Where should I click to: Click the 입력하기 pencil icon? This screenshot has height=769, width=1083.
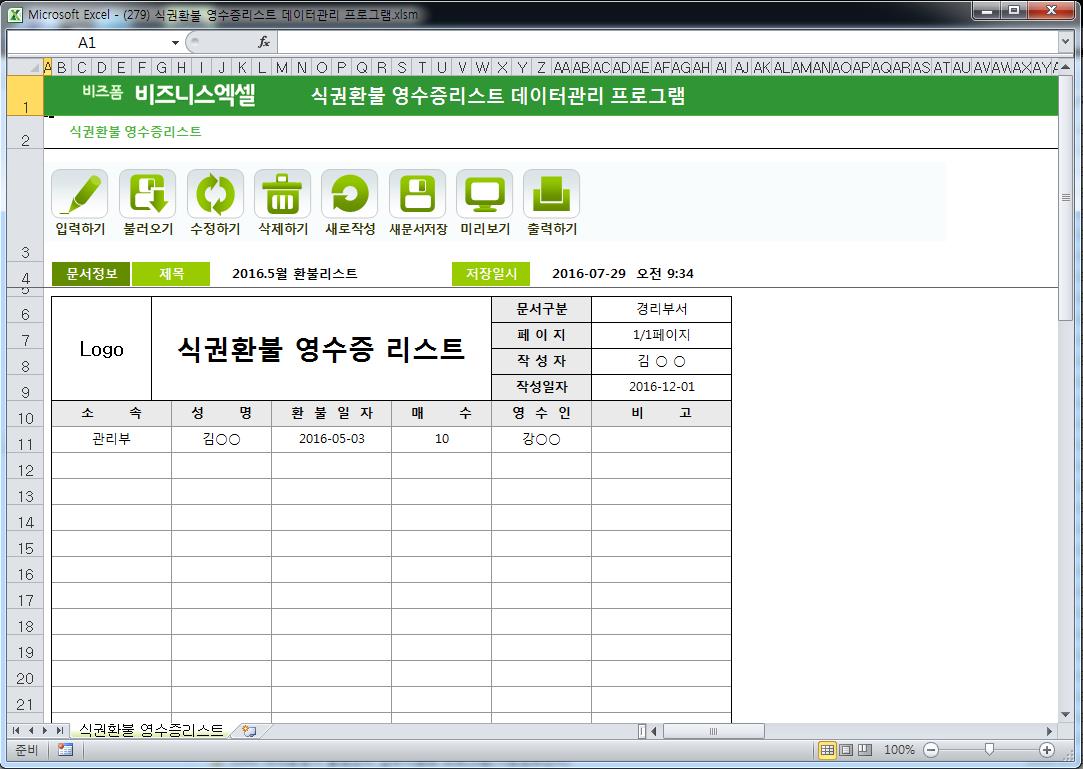[x=80, y=194]
